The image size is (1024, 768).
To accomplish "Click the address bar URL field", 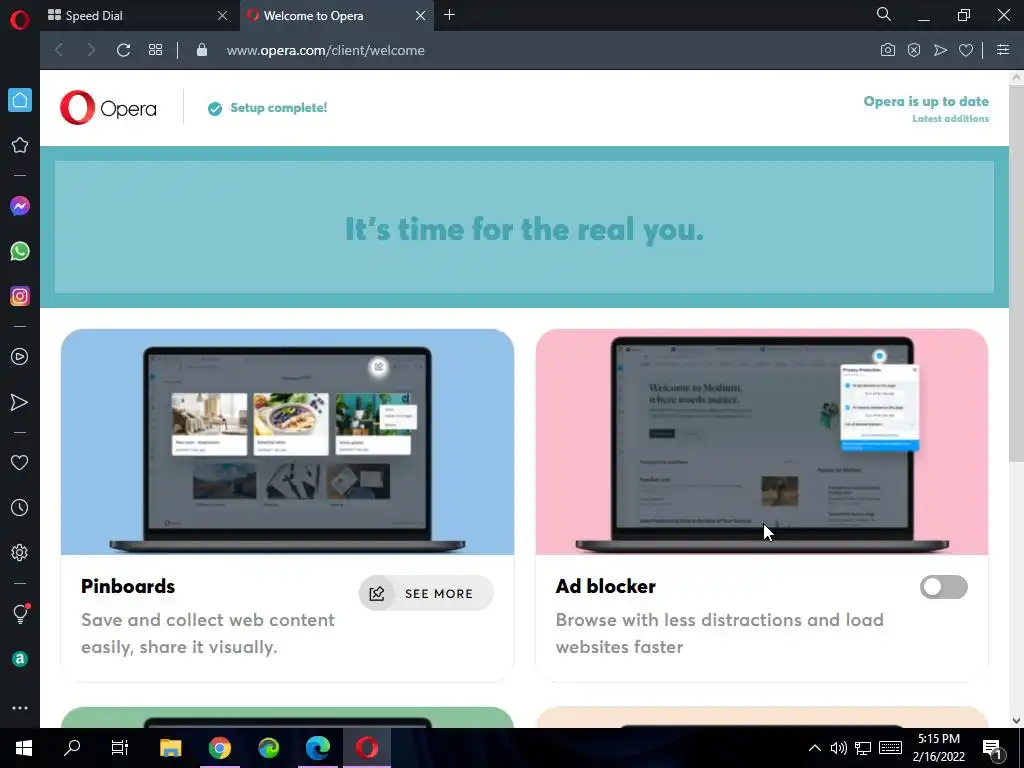I will click(x=325, y=50).
